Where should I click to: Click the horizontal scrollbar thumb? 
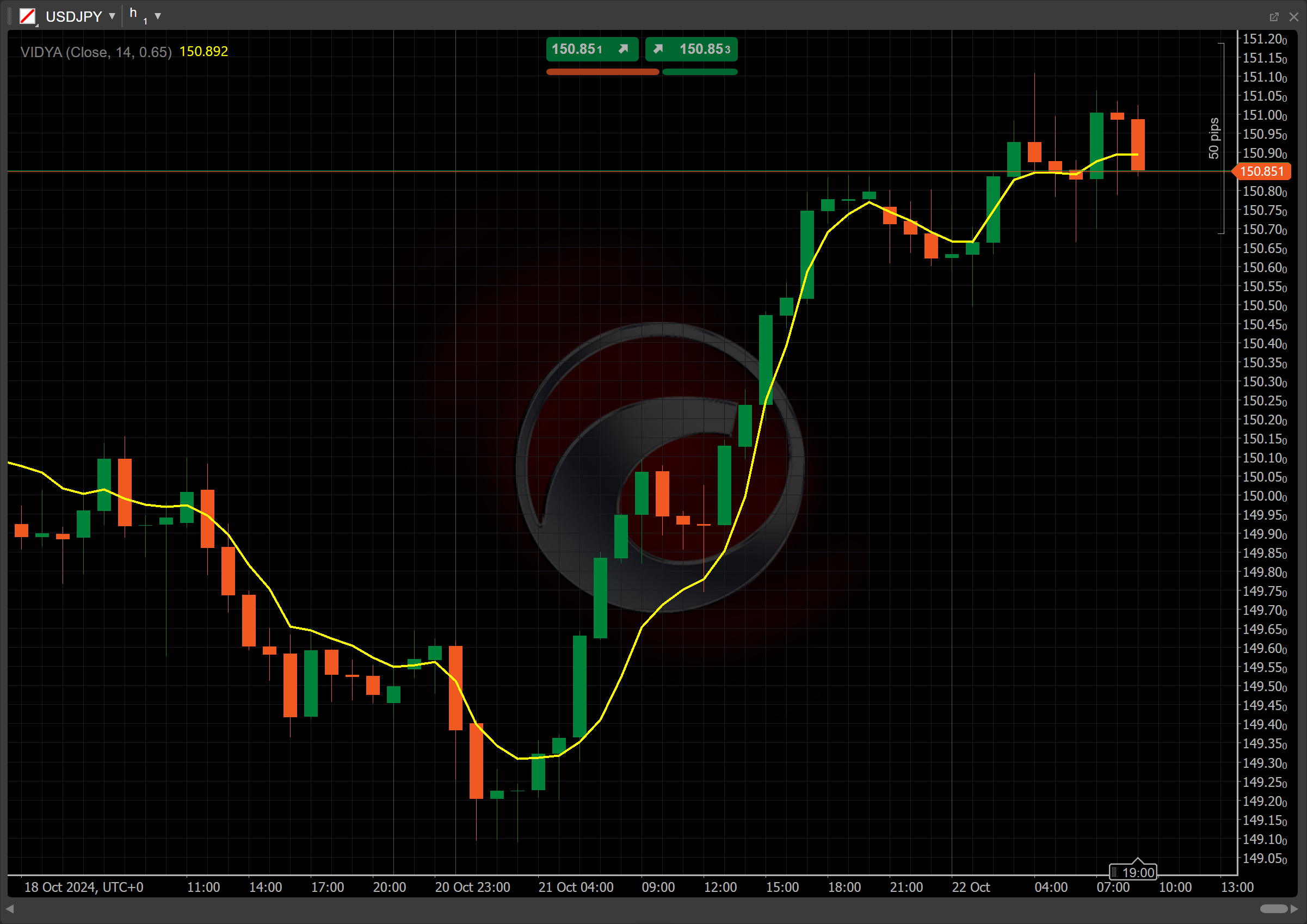click(x=1273, y=909)
